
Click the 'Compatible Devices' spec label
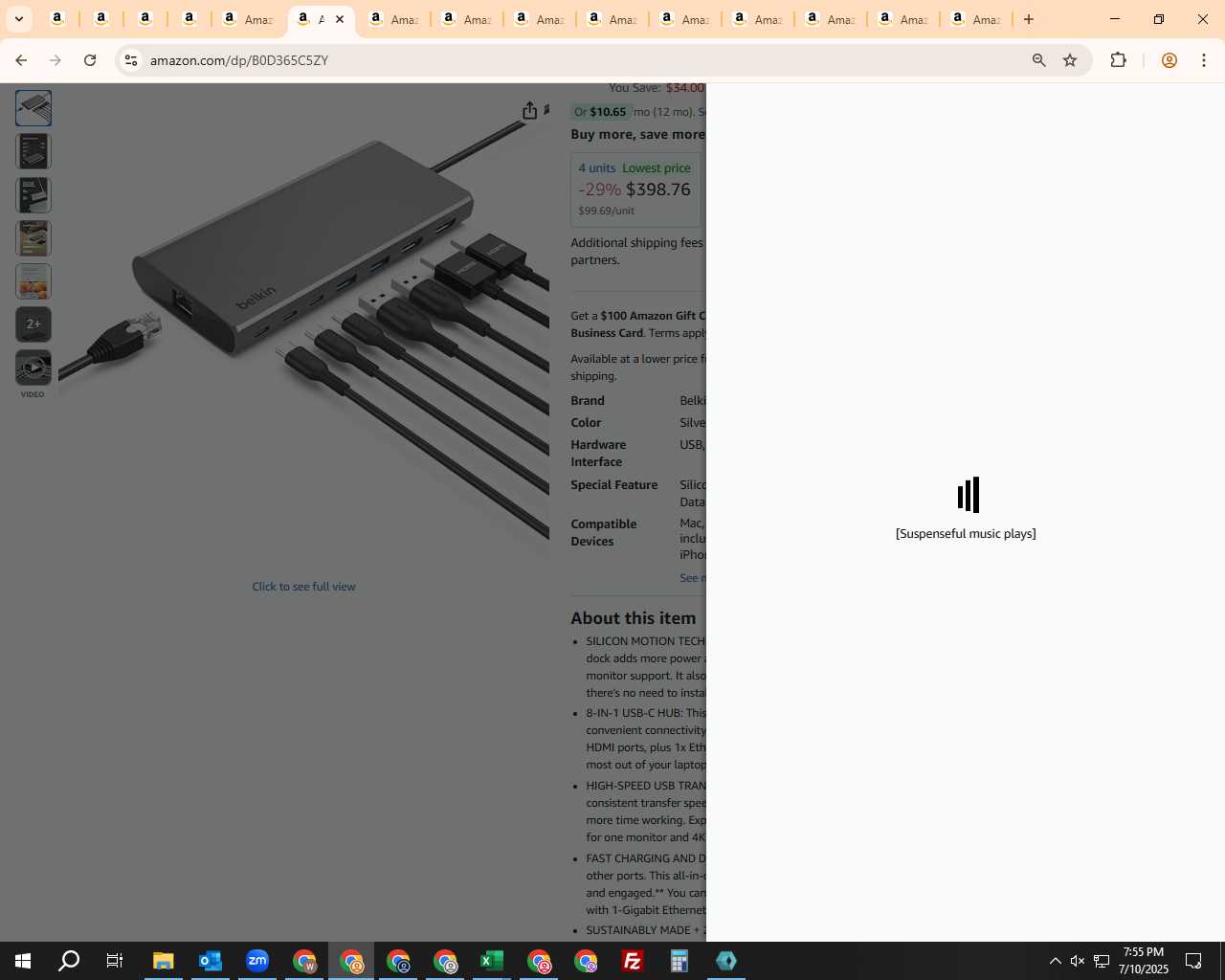[604, 533]
